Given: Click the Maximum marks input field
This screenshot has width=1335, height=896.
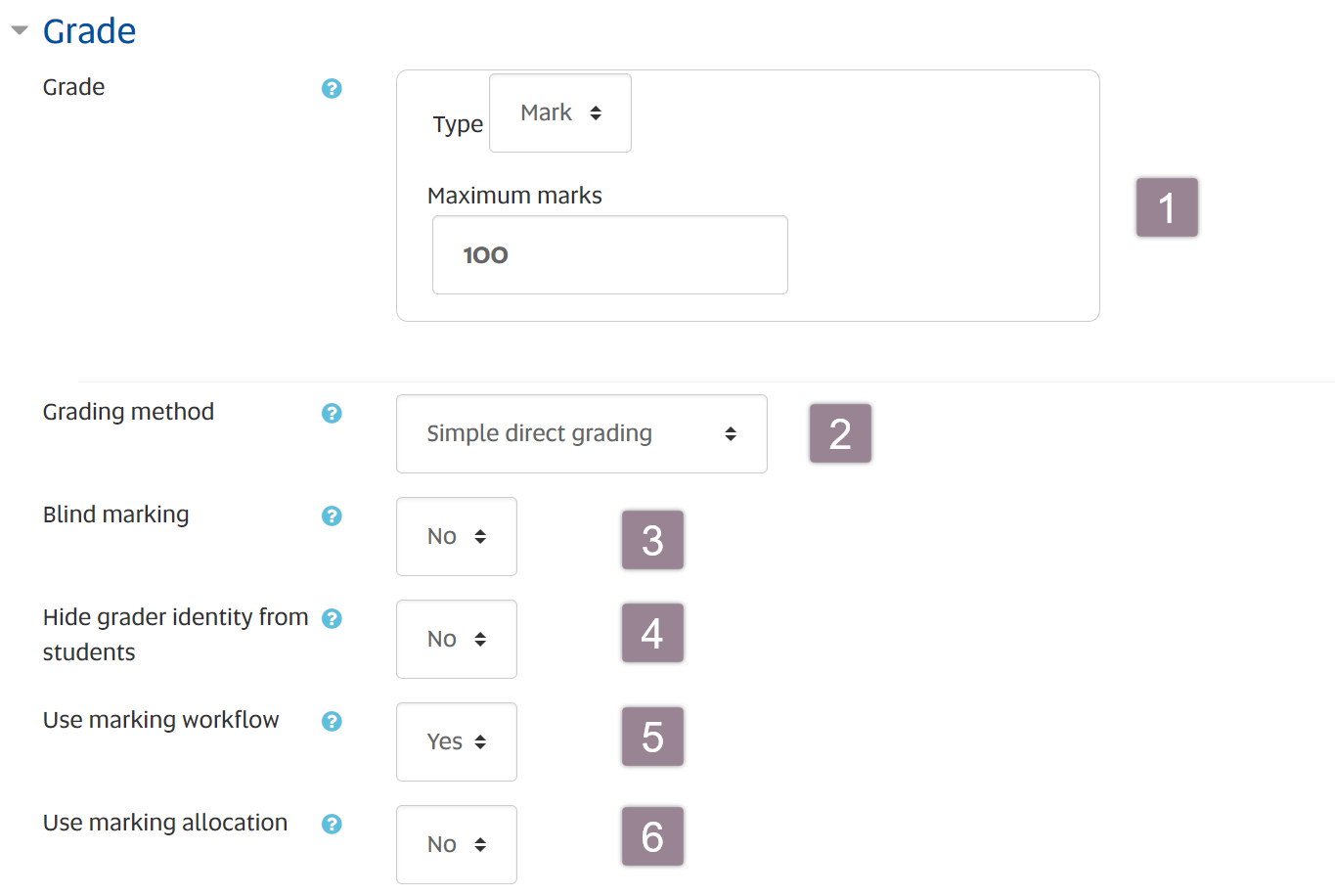Looking at the screenshot, I should (x=609, y=254).
